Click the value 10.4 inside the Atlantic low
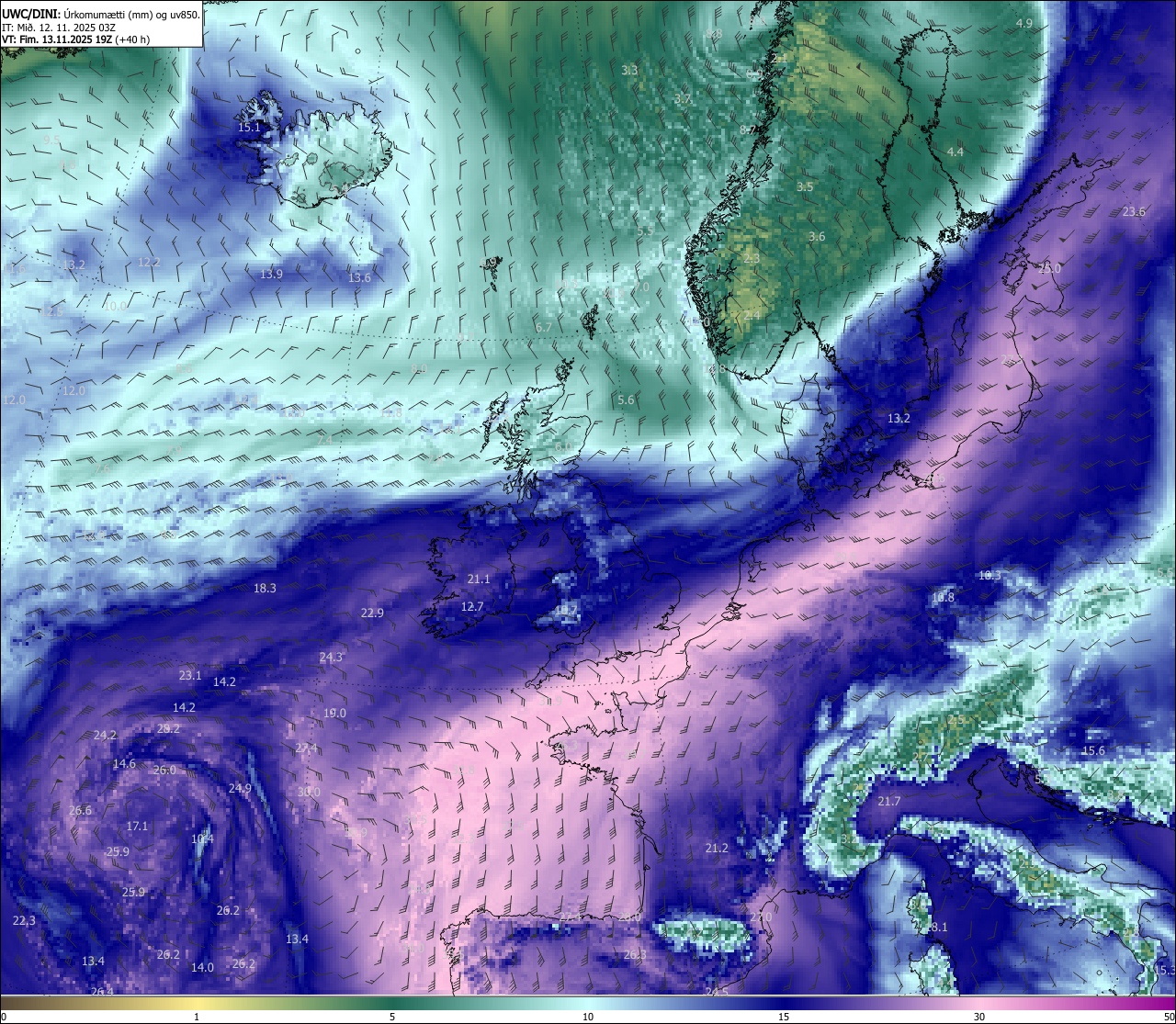The height and width of the screenshot is (1024, 1176). 202,838
